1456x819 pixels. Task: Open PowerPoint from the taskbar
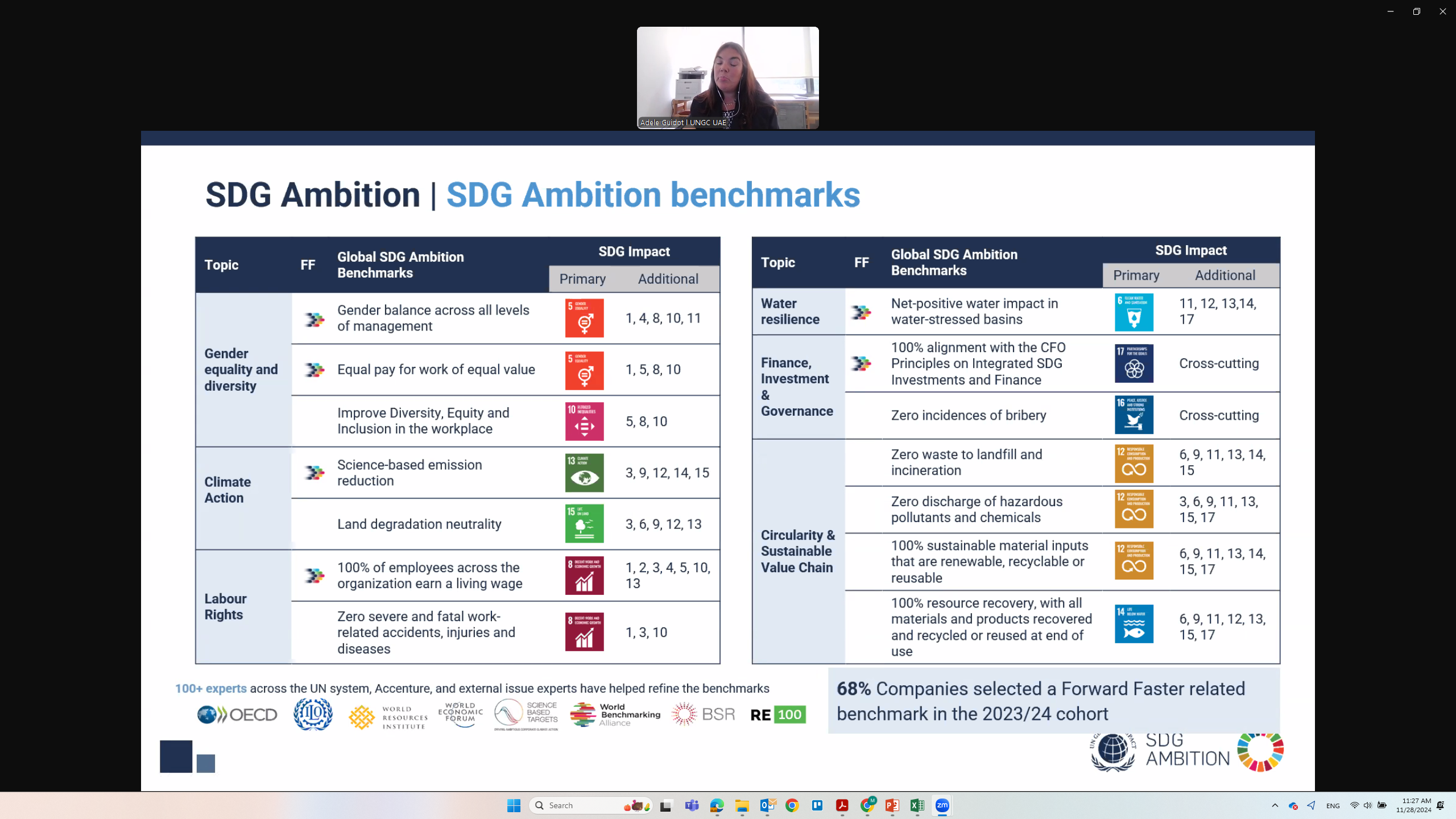point(892,805)
